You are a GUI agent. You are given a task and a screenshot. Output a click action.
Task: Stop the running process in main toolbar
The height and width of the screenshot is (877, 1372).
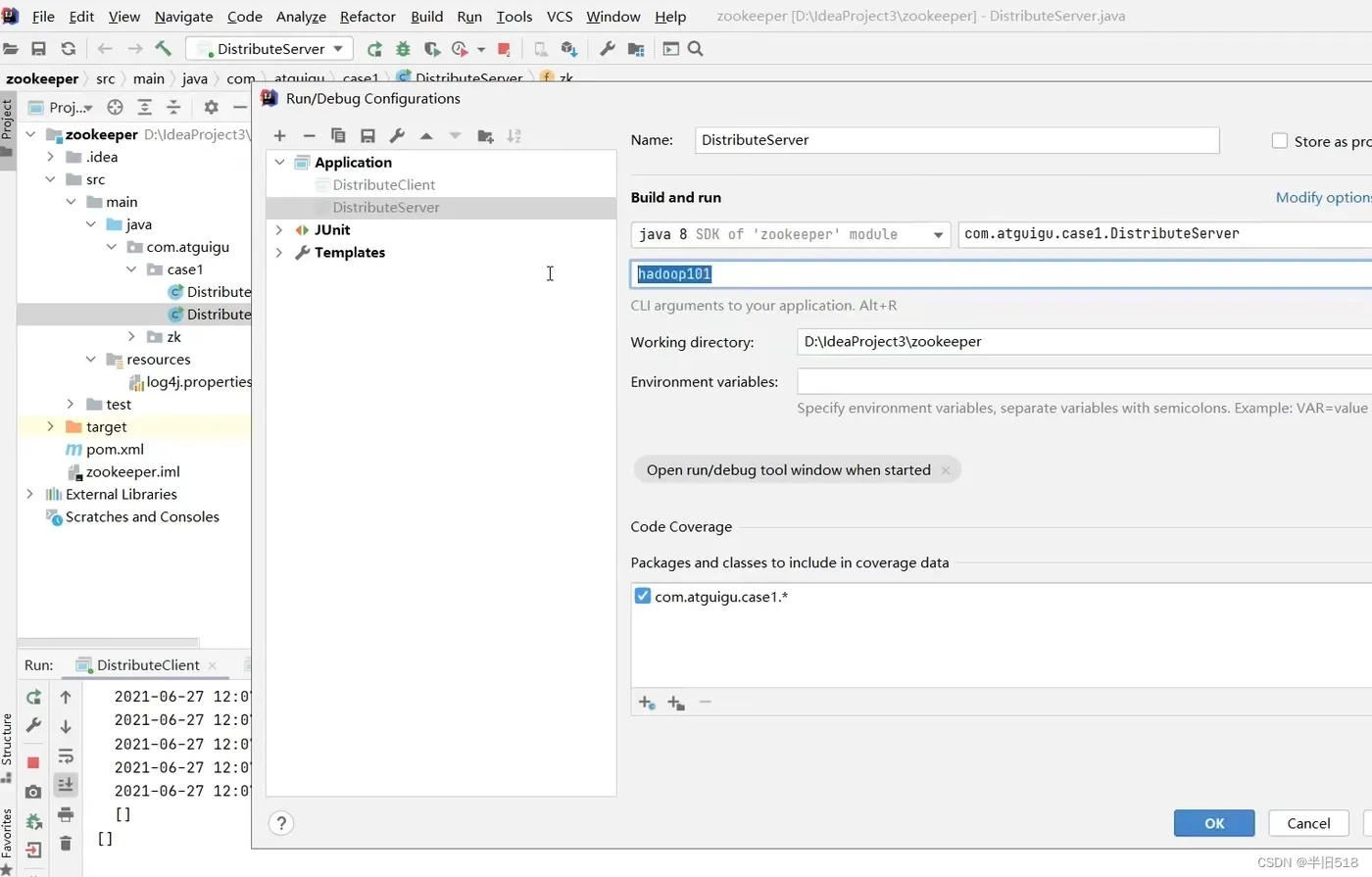click(504, 49)
